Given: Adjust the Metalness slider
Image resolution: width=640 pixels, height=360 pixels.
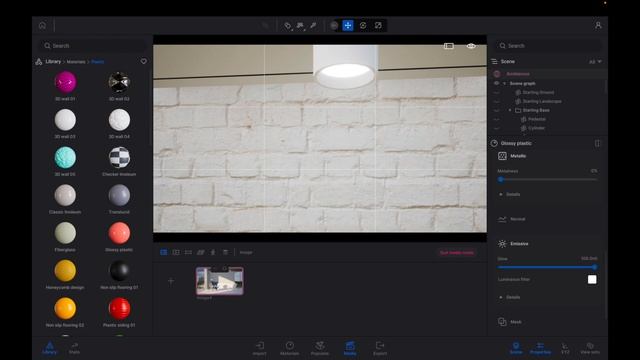Looking at the screenshot, I should tap(547, 179).
